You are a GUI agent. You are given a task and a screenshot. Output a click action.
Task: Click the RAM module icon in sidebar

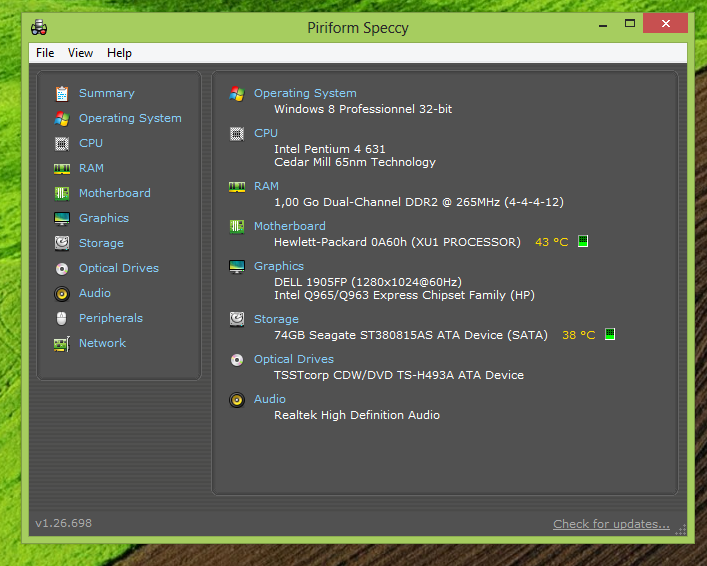coord(62,168)
